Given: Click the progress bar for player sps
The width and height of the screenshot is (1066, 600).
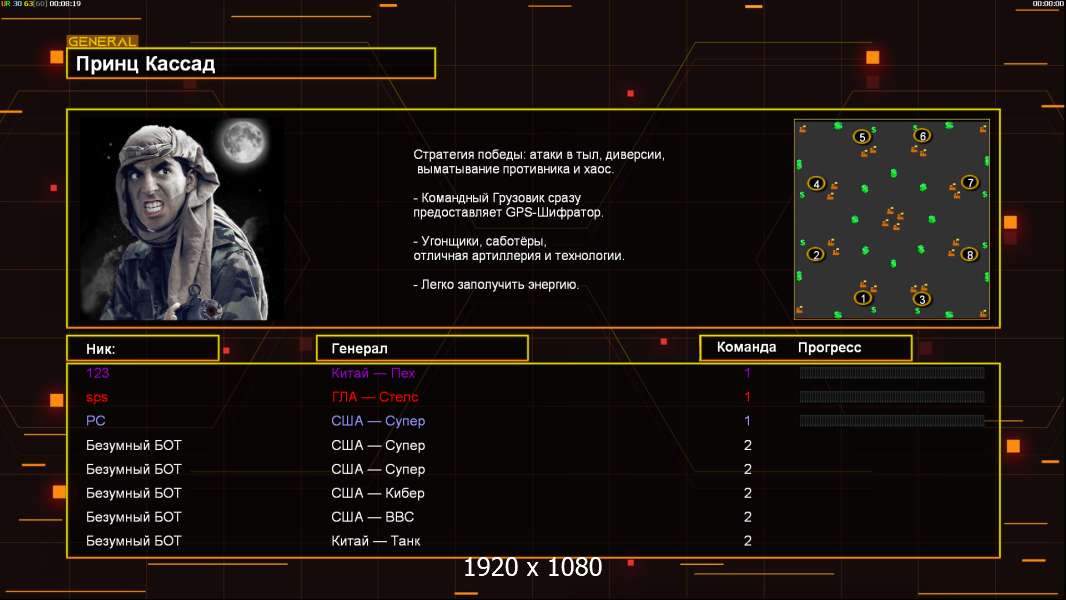Looking at the screenshot, I should 891,397.
